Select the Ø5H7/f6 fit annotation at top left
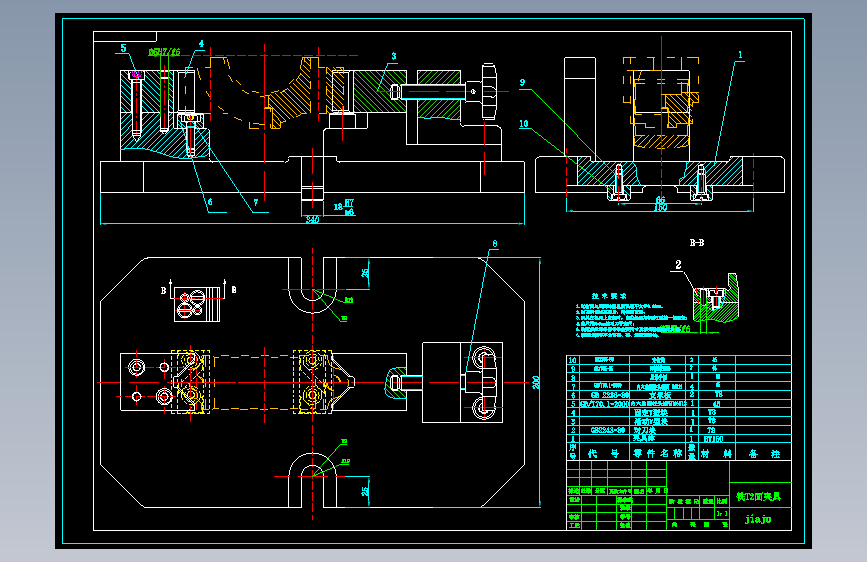This screenshot has width=867, height=562. (164, 53)
